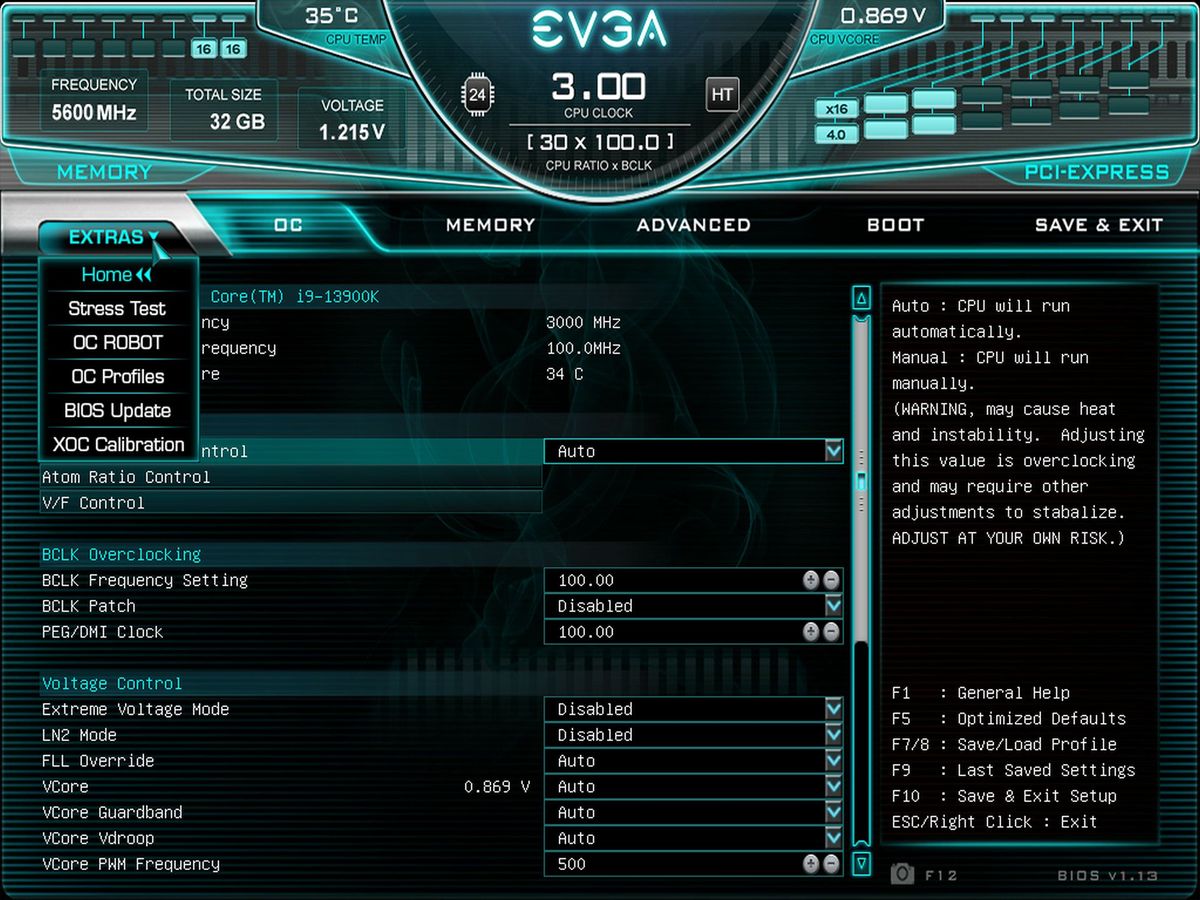Select XOC Calibration in EXTRAS menu
The height and width of the screenshot is (900, 1200).
tap(117, 444)
